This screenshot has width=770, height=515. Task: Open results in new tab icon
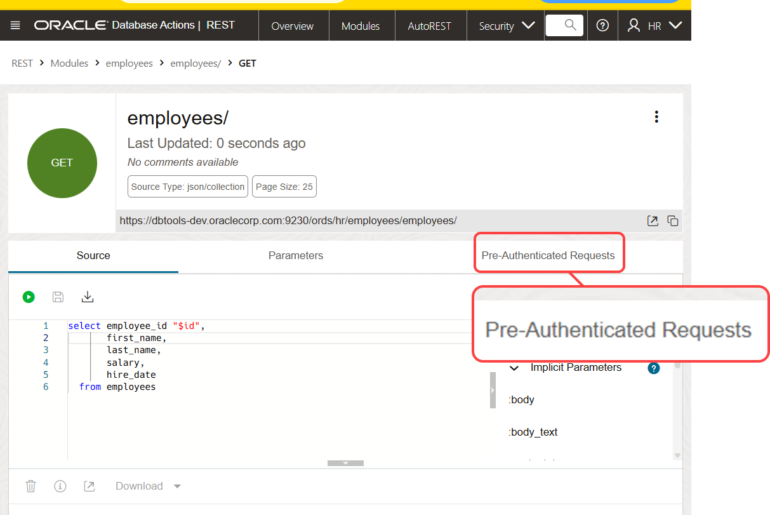[x=89, y=486]
